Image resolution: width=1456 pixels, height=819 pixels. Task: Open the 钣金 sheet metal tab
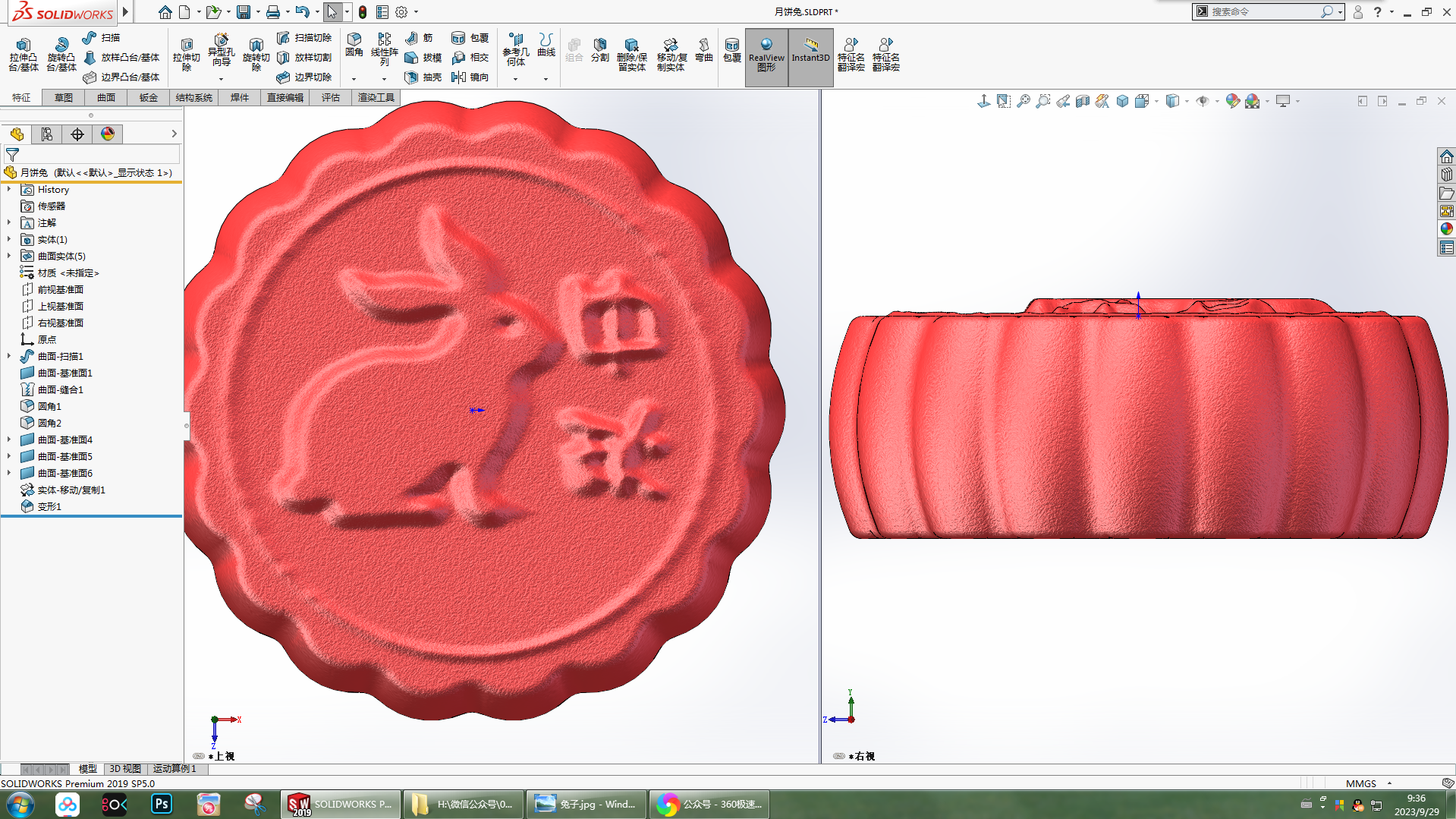(148, 97)
